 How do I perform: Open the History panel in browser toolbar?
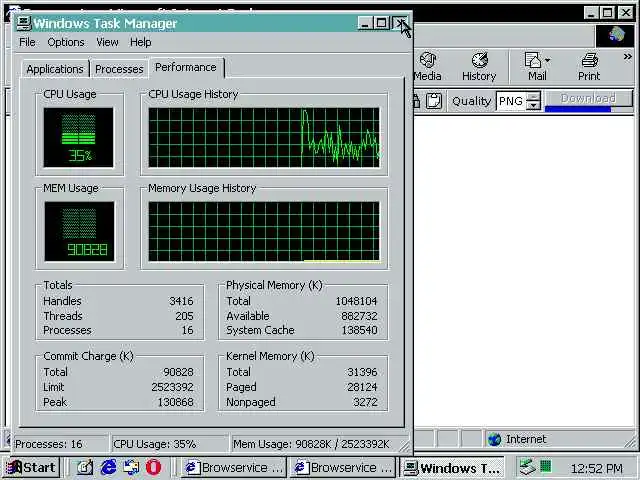pos(479,67)
